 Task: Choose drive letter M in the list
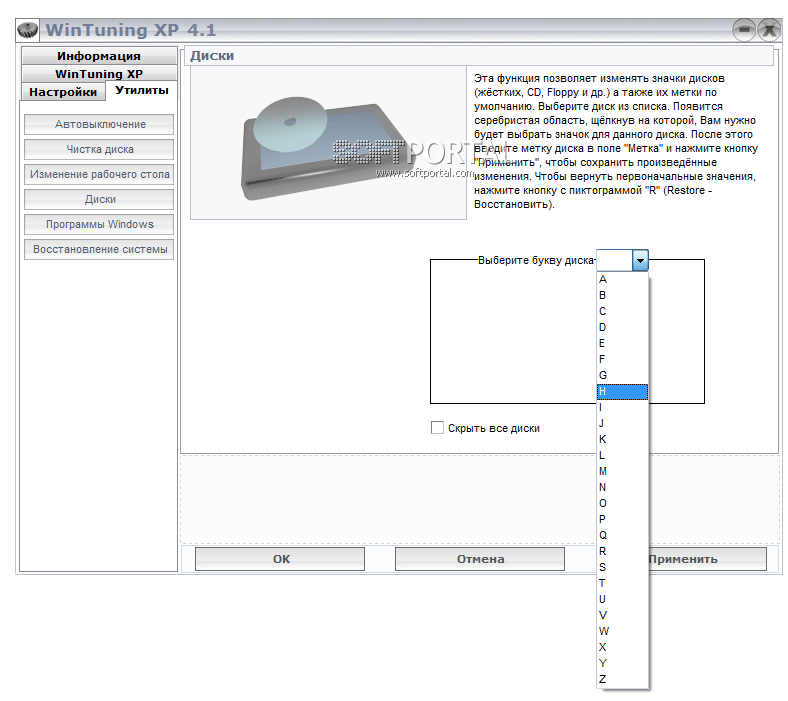pyautogui.click(x=622, y=471)
